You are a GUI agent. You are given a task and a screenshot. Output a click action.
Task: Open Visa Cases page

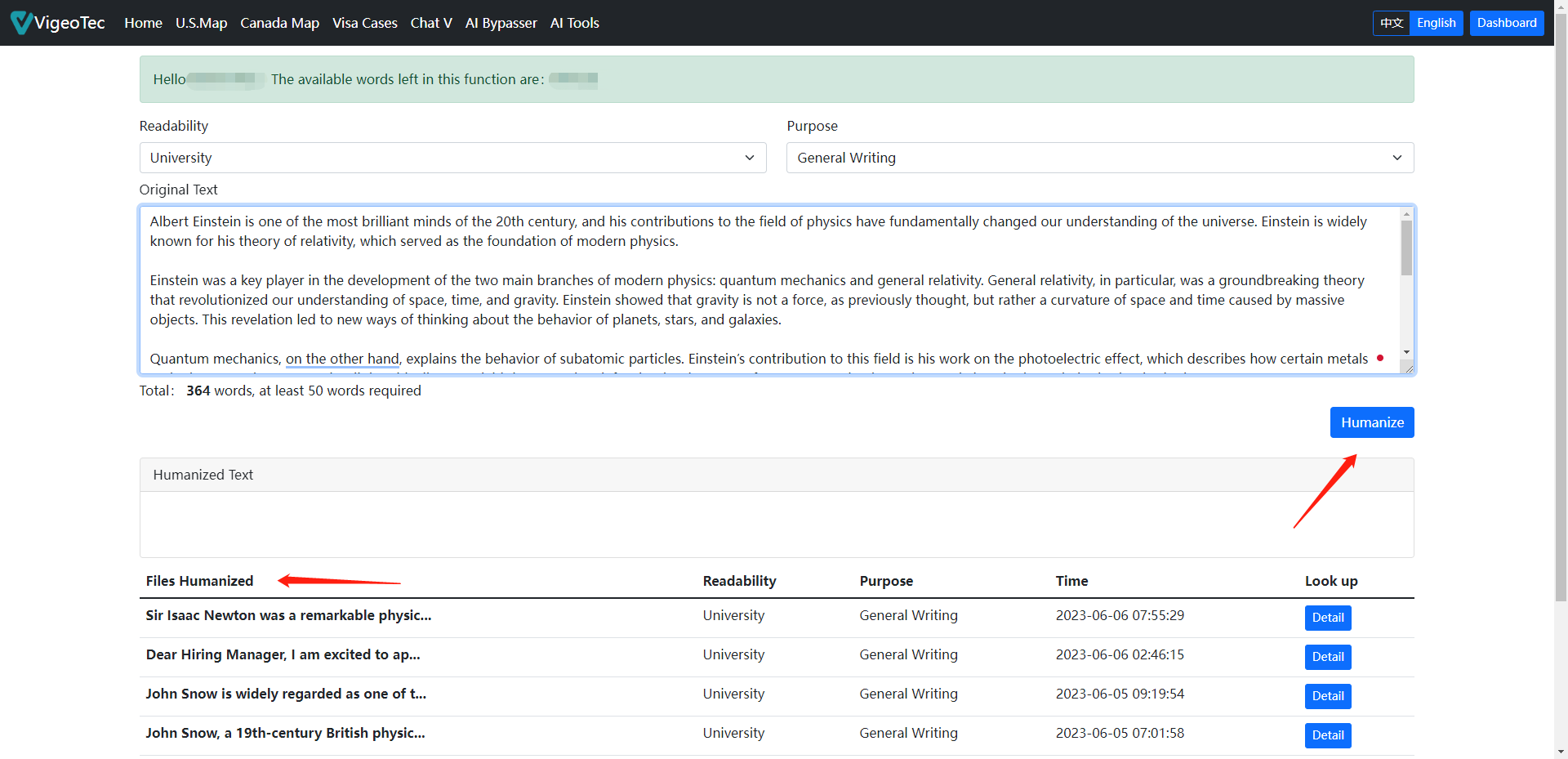coord(364,23)
